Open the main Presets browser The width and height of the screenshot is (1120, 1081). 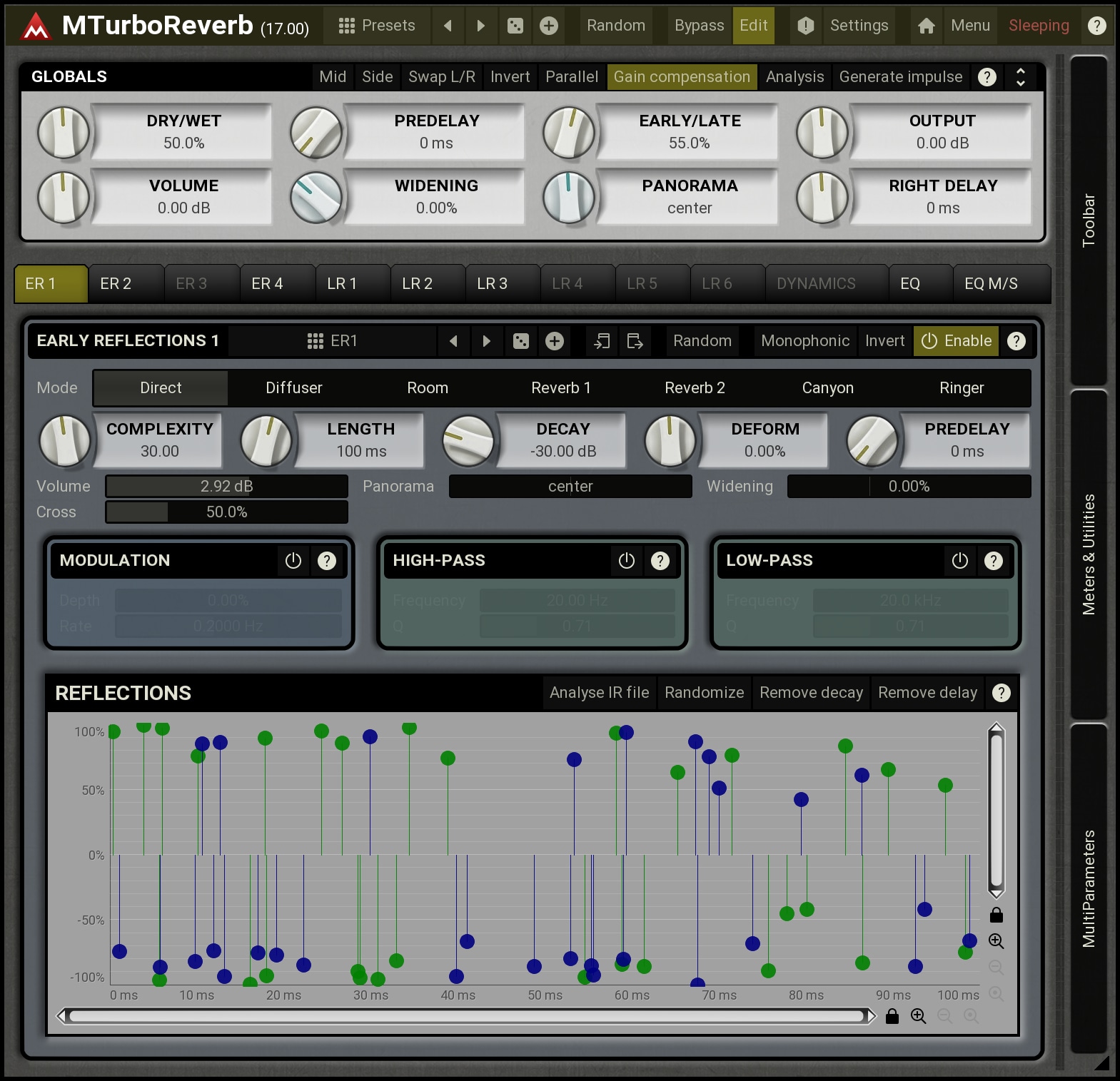point(377,26)
